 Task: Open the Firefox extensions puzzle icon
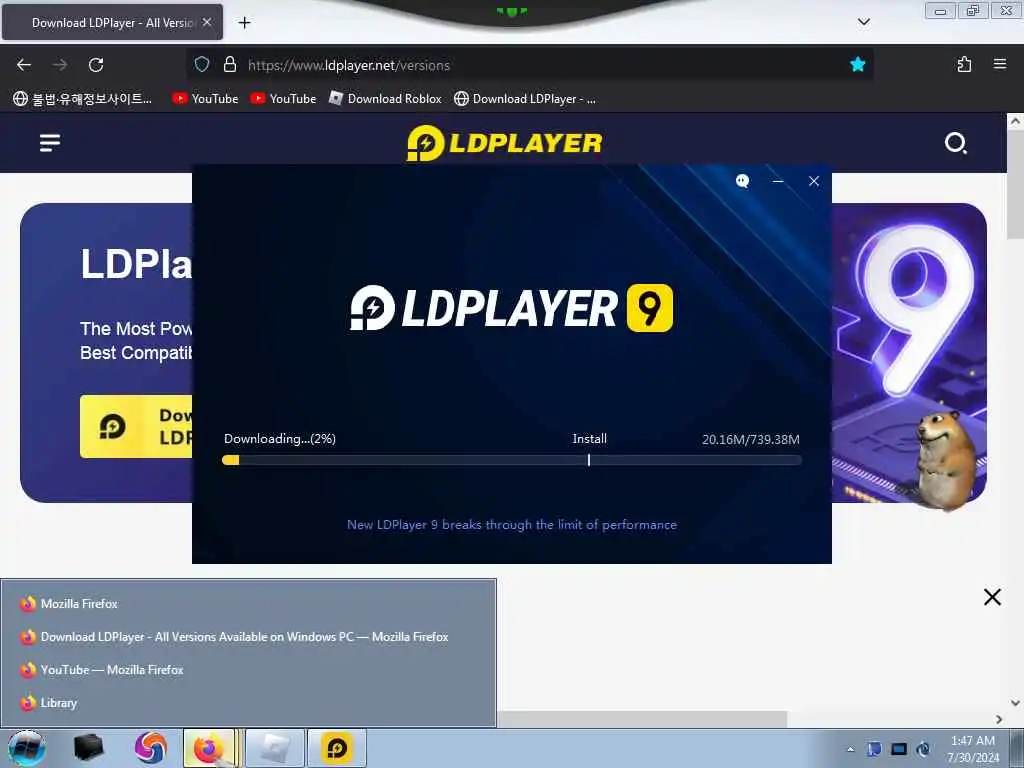964,64
